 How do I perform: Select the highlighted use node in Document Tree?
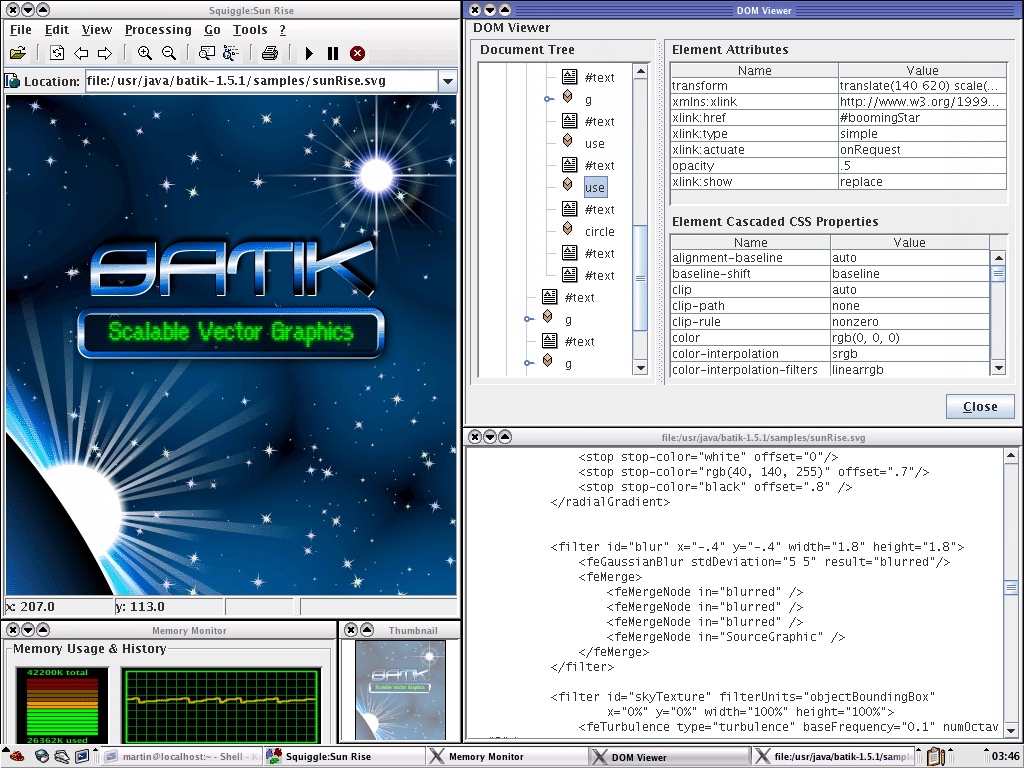coord(595,187)
